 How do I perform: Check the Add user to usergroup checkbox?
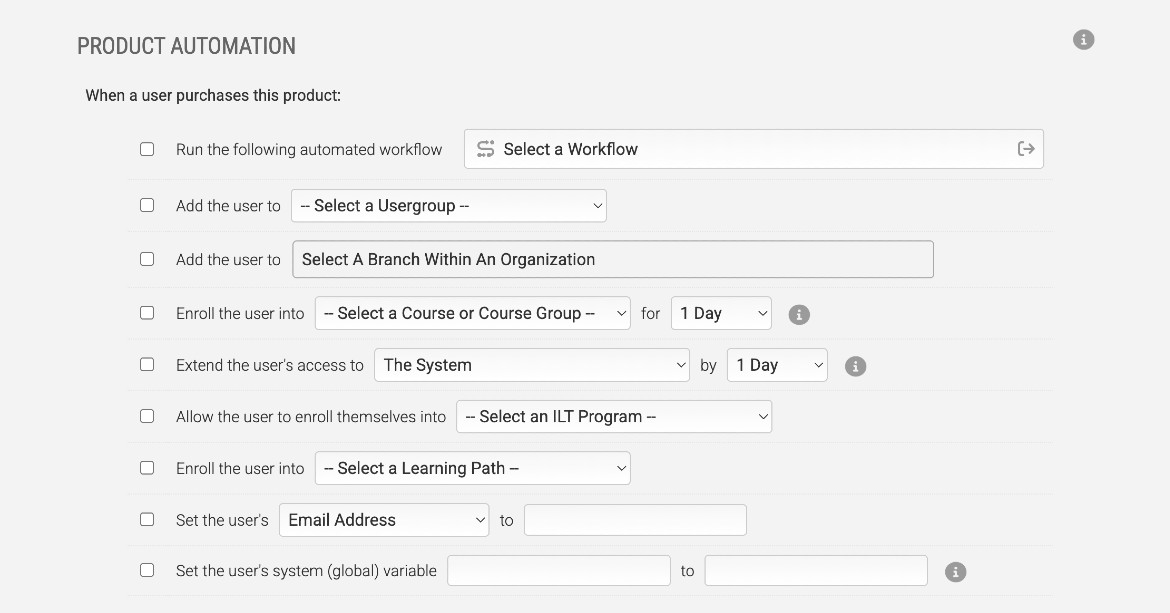(147, 205)
